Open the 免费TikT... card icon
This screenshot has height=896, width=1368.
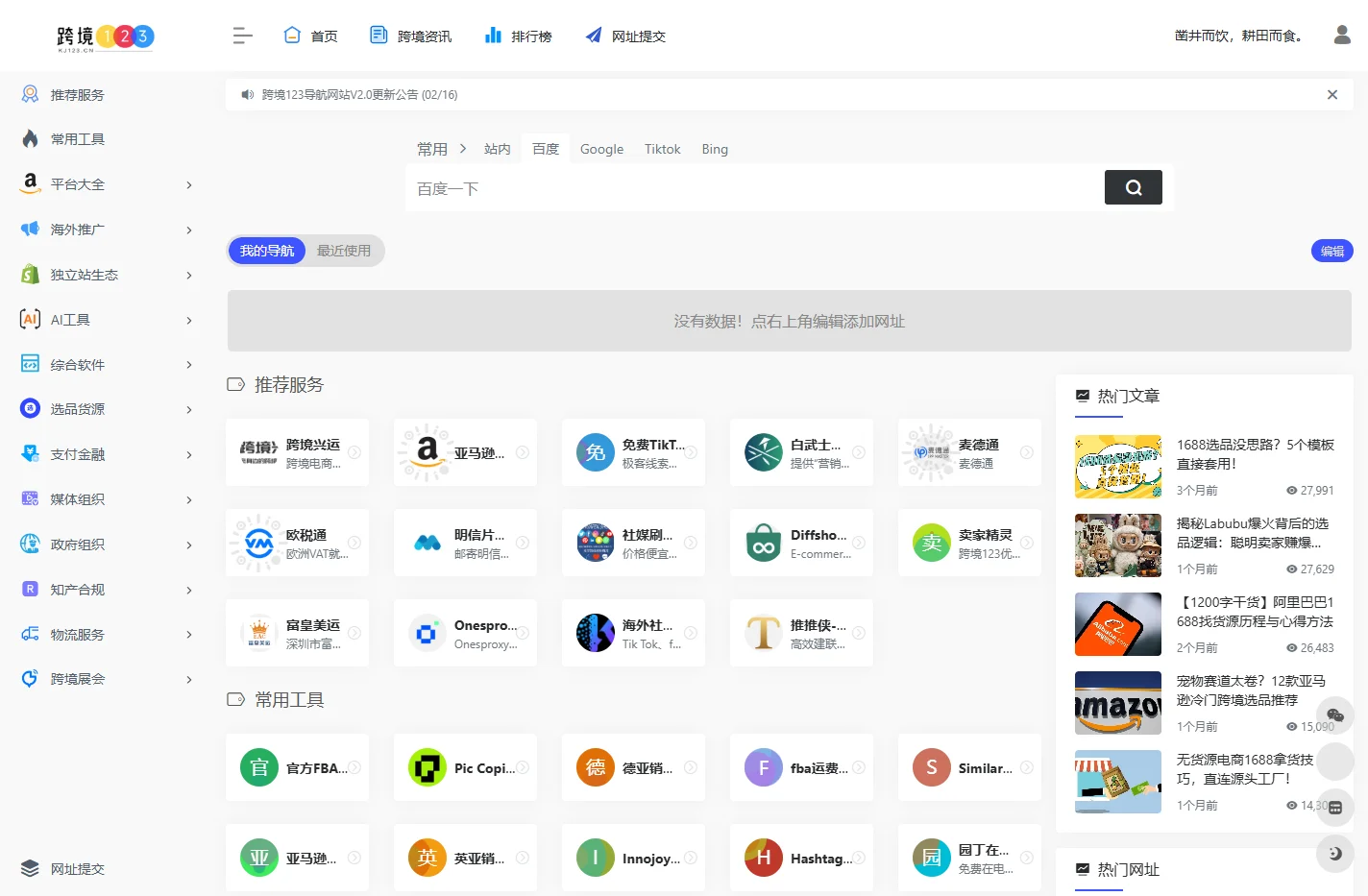596,452
